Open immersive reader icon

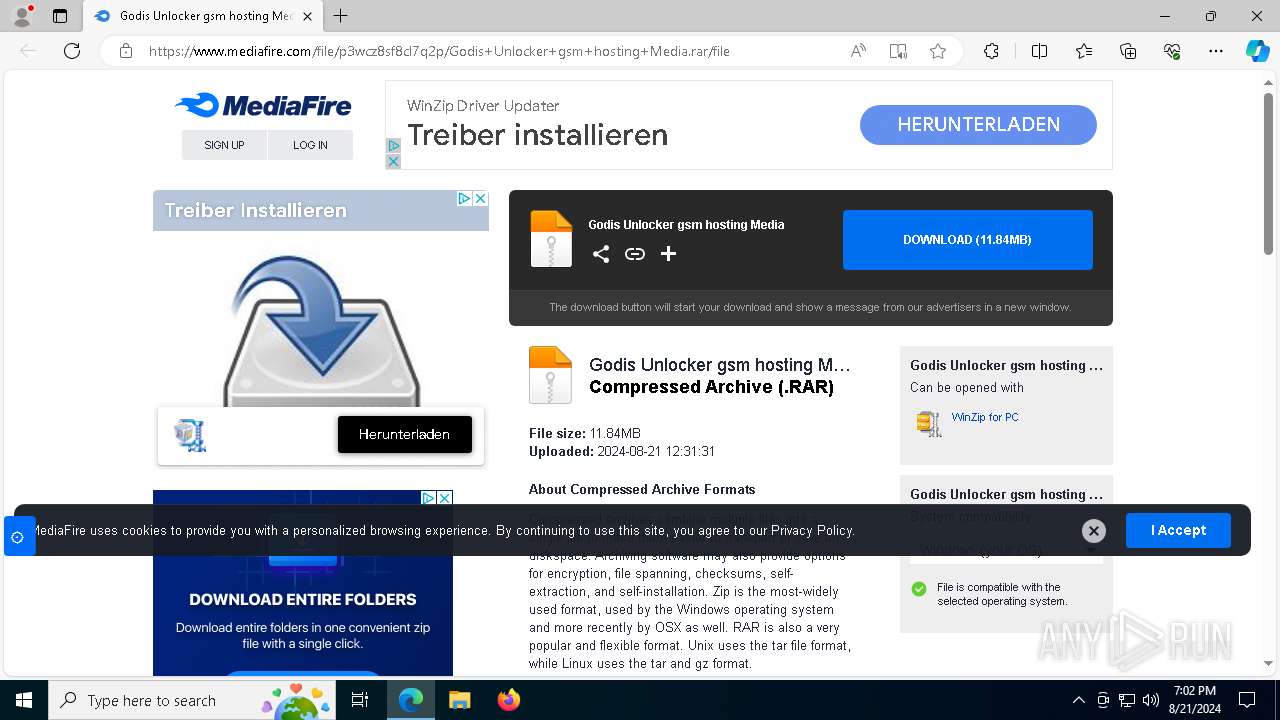tap(898, 51)
